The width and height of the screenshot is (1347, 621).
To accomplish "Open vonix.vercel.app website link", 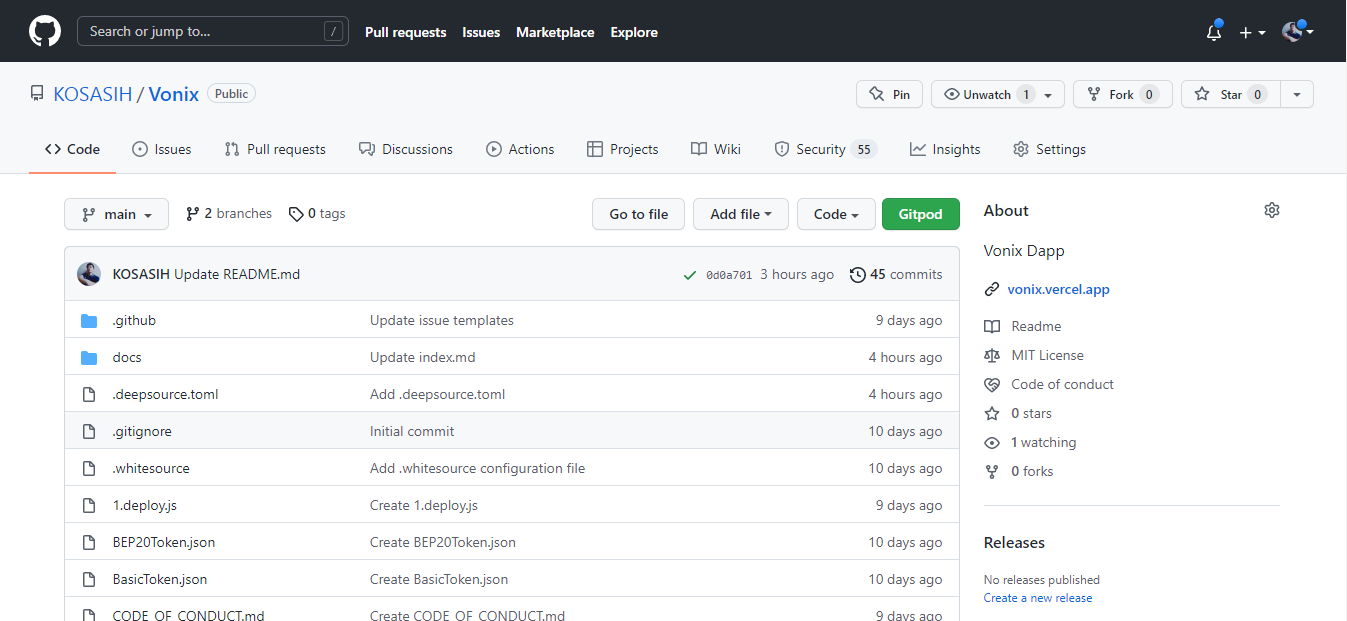I will (1059, 289).
